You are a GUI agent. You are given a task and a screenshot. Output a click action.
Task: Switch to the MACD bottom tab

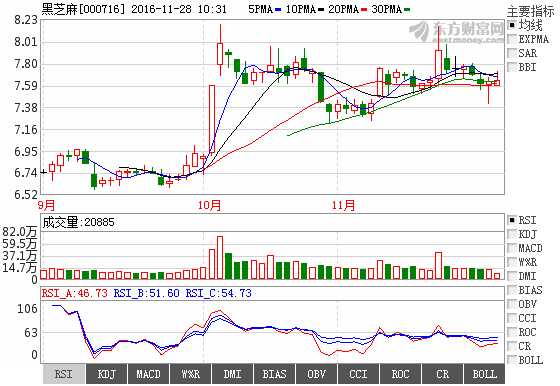coord(149,374)
